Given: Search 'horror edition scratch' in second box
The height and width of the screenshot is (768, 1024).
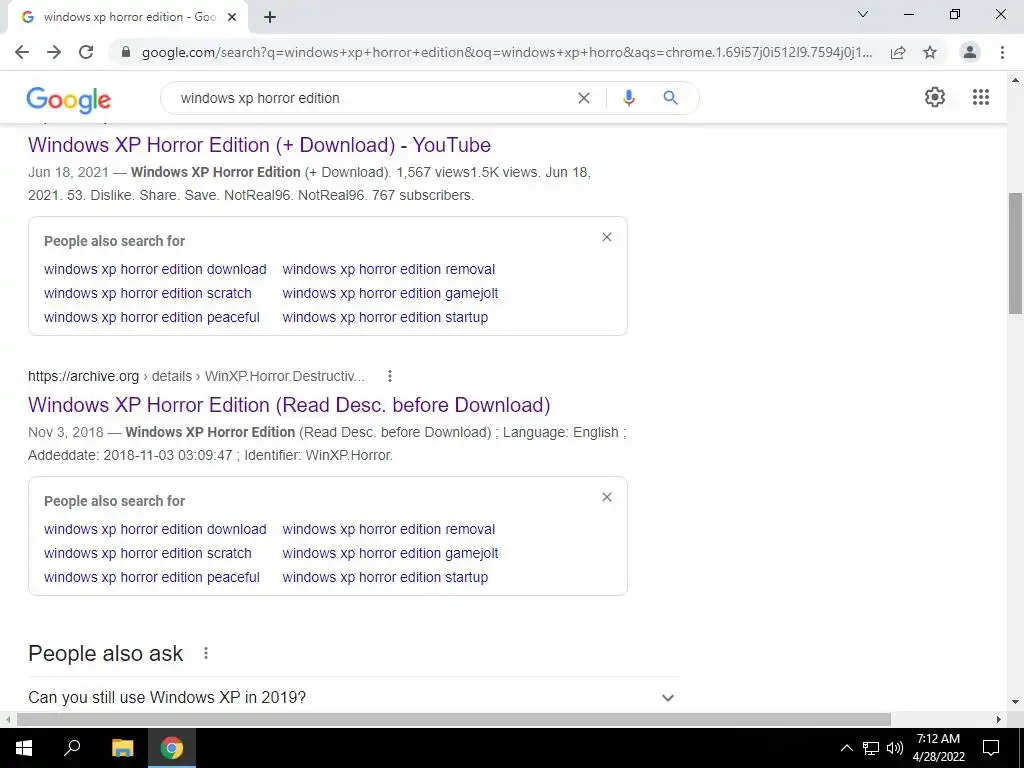Looking at the screenshot, I should [x=148, y=553].
